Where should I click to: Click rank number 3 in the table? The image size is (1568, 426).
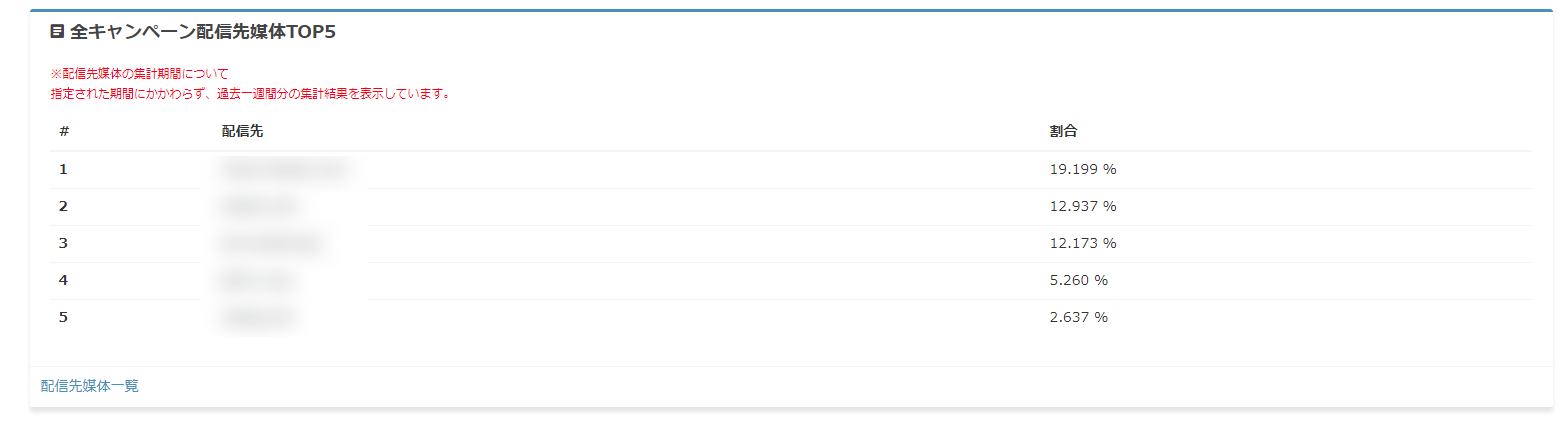point(63,243)
